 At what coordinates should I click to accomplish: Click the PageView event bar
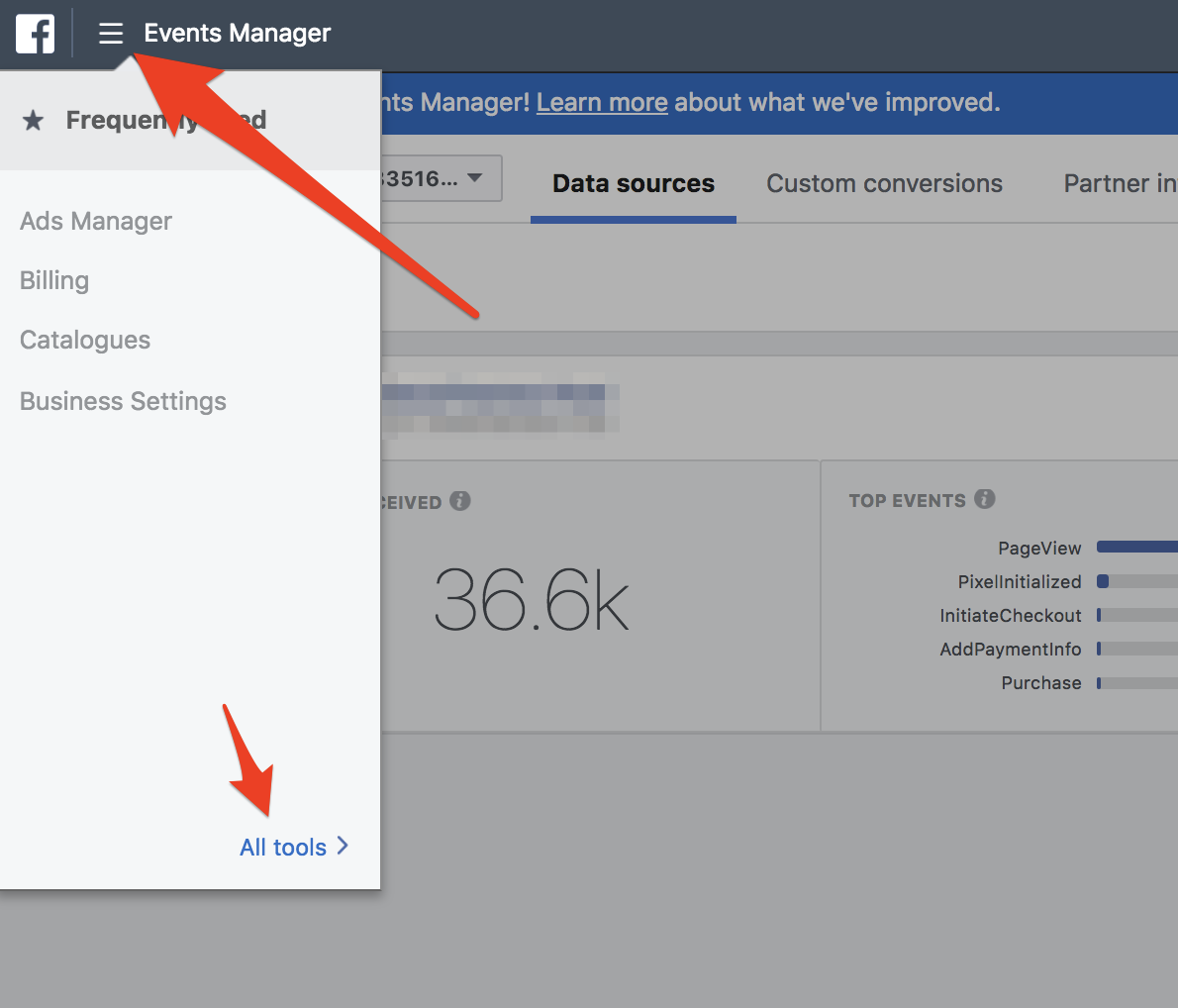[1136, 547]
